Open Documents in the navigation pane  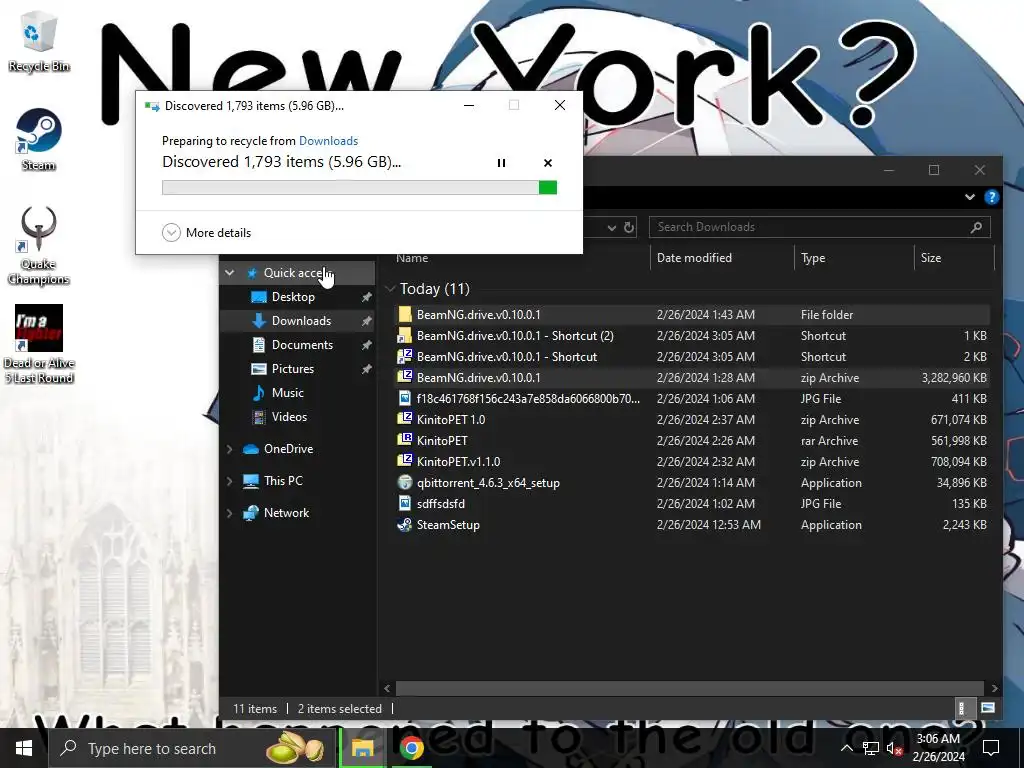(x=302, y=345)
